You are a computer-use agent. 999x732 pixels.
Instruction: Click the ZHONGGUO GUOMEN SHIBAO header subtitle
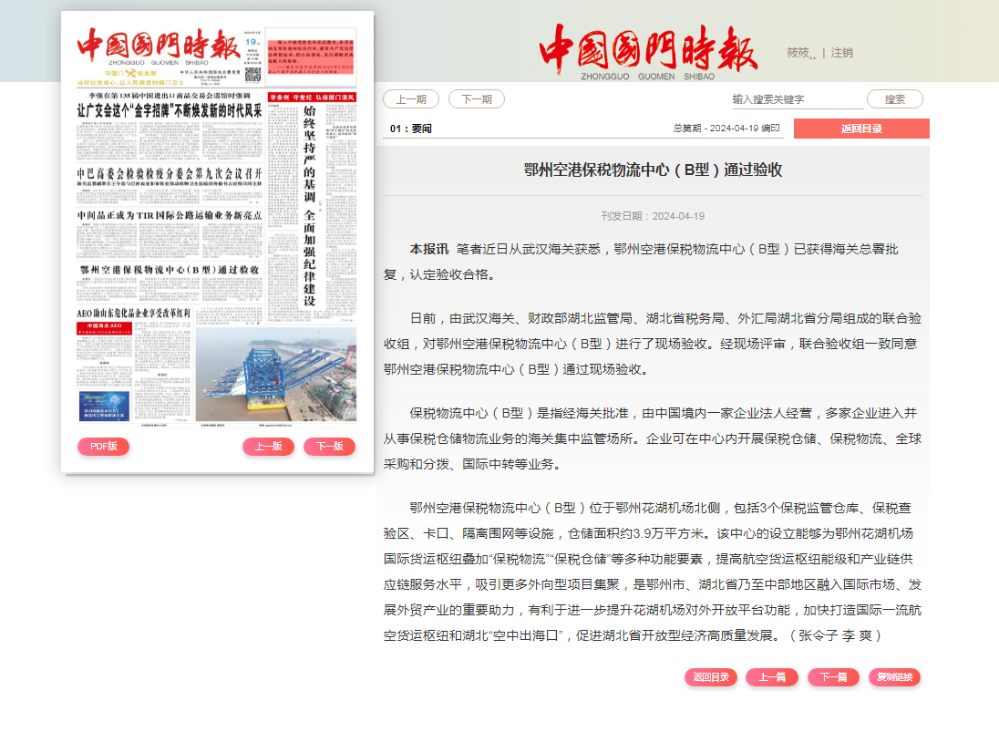click(647, 76)
